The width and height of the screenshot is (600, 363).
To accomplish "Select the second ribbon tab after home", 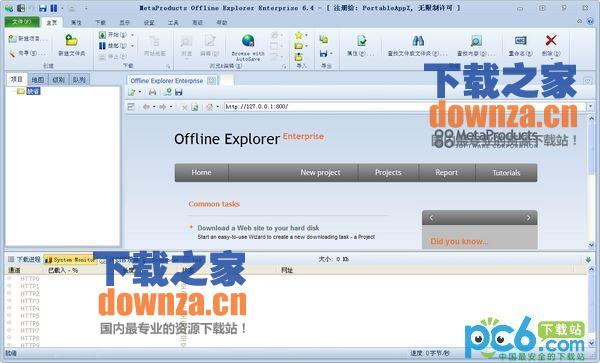I will (x=76, y=23).
